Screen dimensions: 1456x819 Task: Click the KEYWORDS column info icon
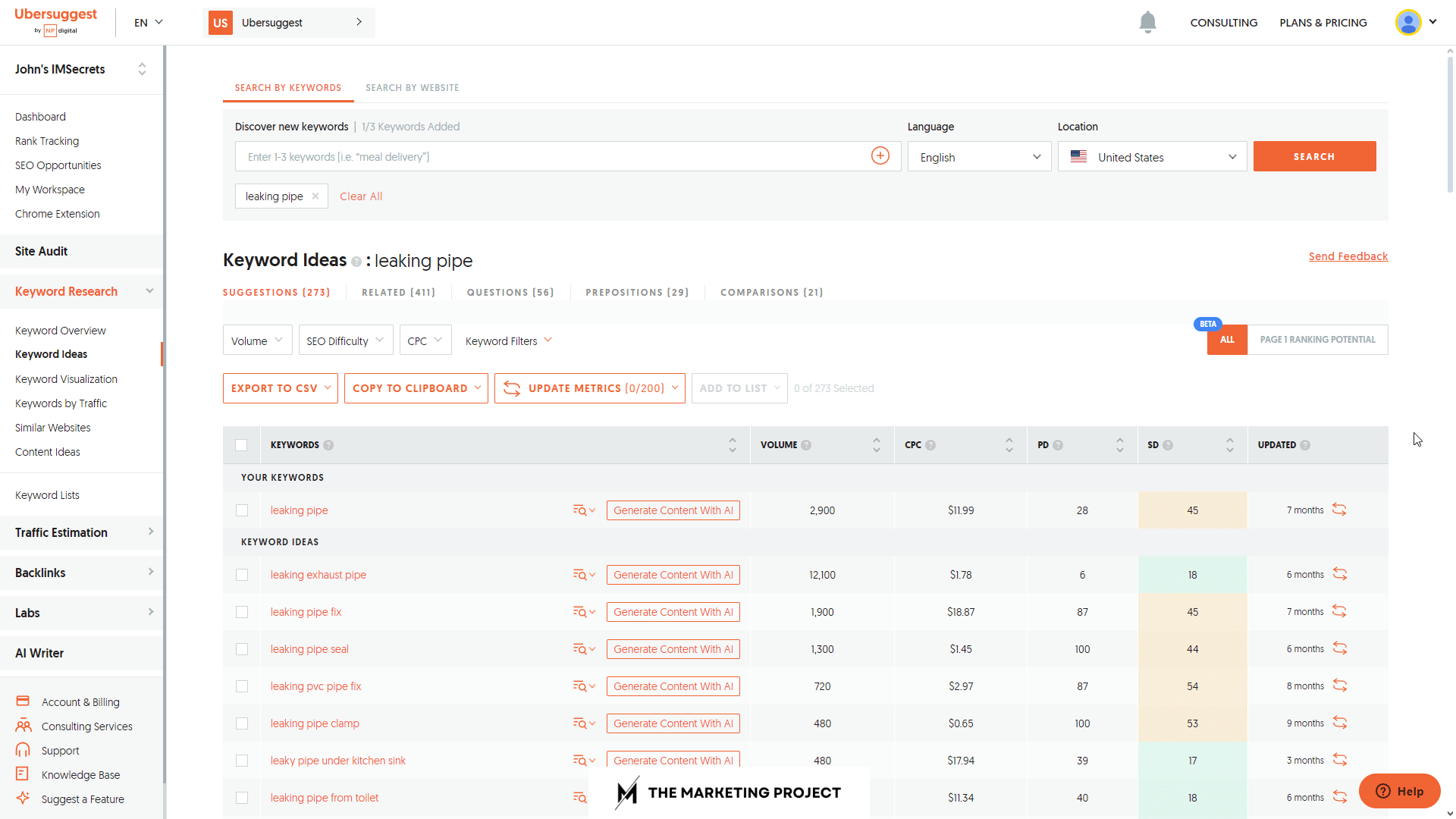[328, 445]
